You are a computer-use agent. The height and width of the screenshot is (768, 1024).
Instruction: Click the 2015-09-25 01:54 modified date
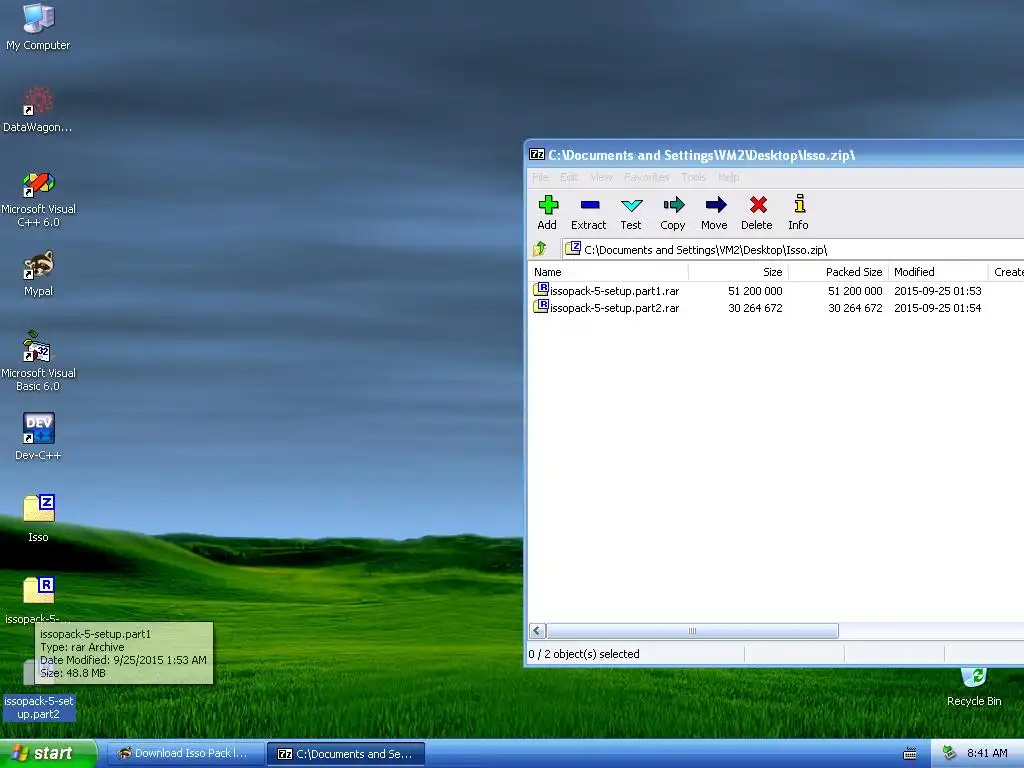[x=938, y=308]
